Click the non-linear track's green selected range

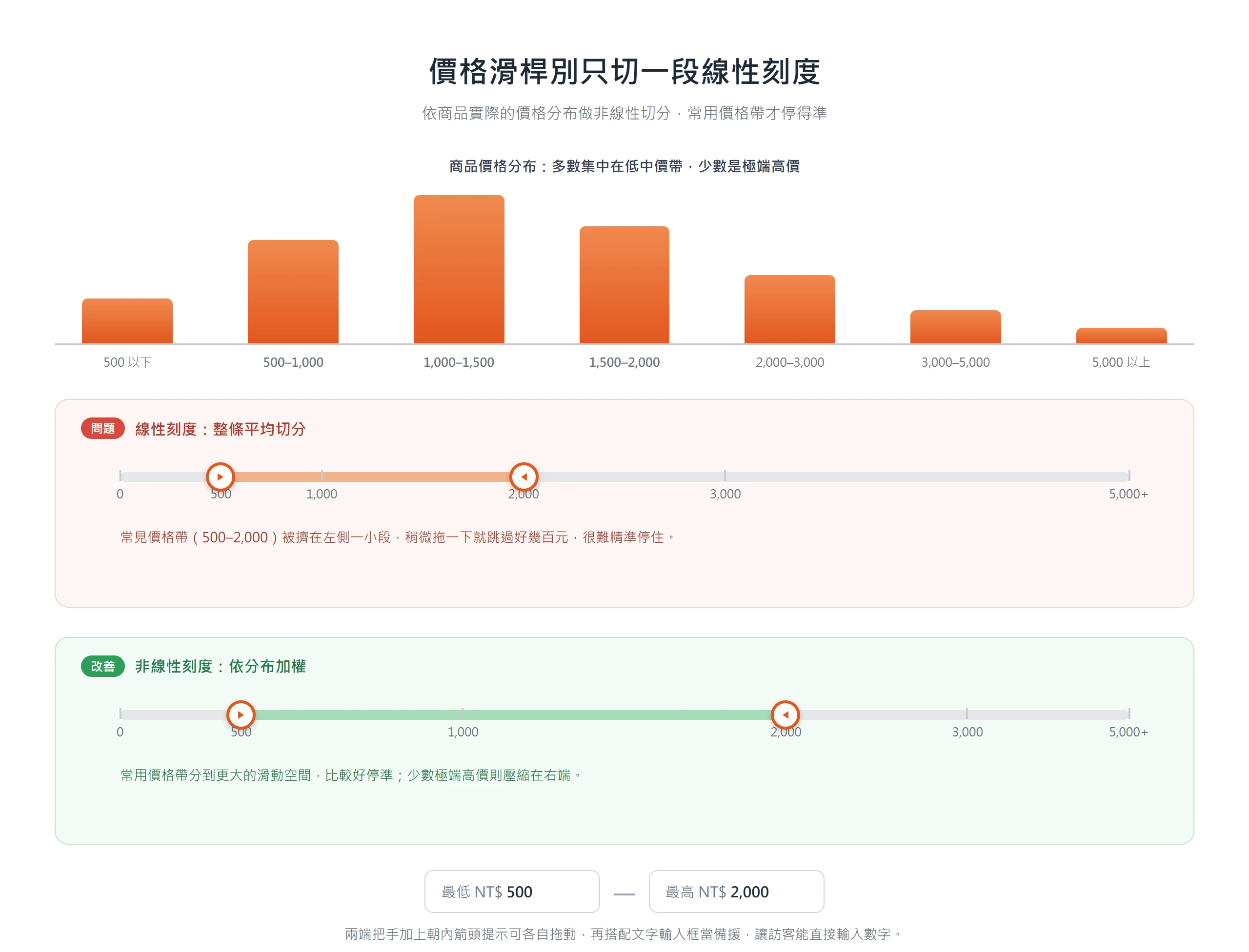[513, 714]
